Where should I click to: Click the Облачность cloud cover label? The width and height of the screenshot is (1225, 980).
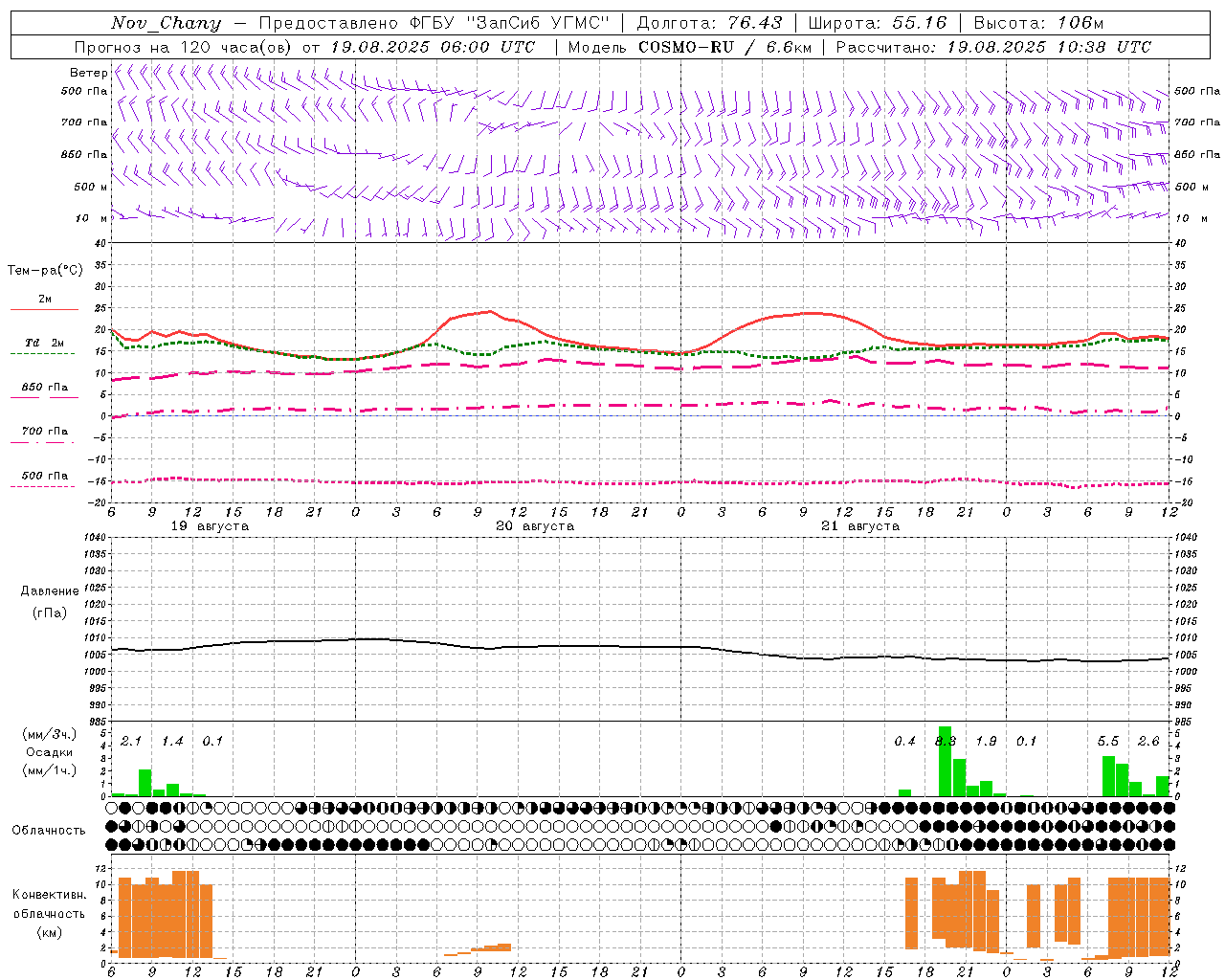tap(49, 830)
